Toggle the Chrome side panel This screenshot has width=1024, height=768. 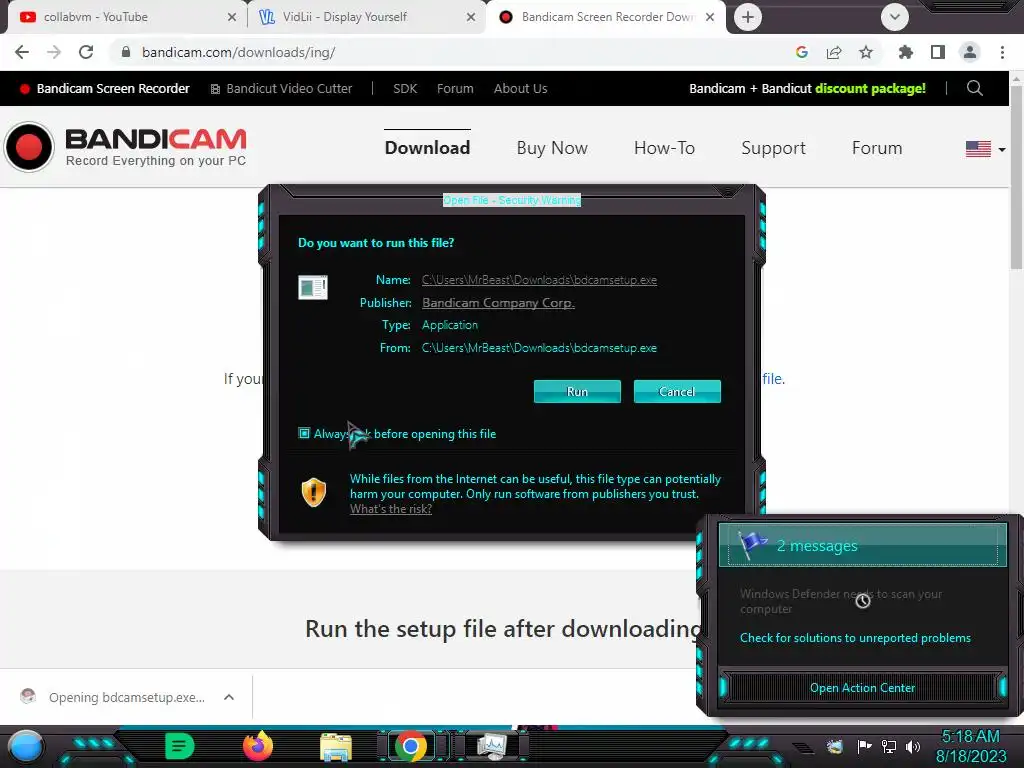938,52
